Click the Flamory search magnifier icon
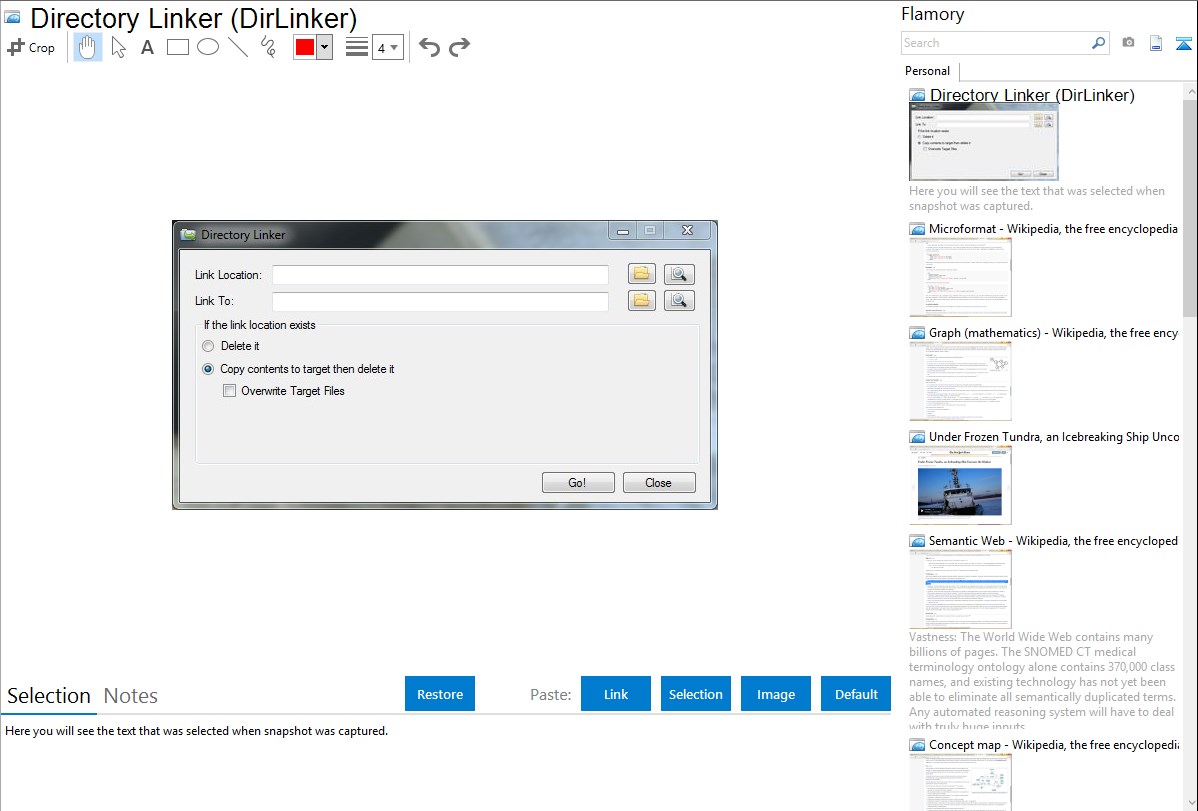The height and width of the screenshot is (811, 1198). 1098,43
